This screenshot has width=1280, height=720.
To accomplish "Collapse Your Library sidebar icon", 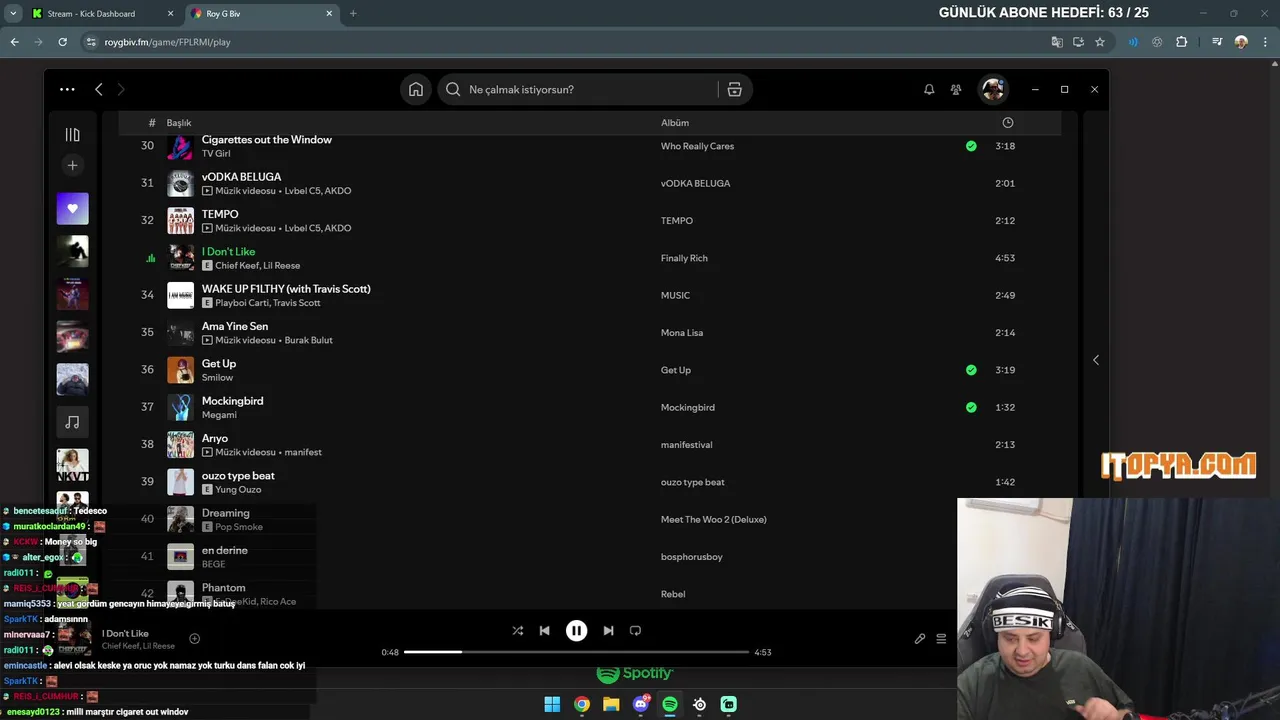I will pyautogui.click(x=72, y=134).
